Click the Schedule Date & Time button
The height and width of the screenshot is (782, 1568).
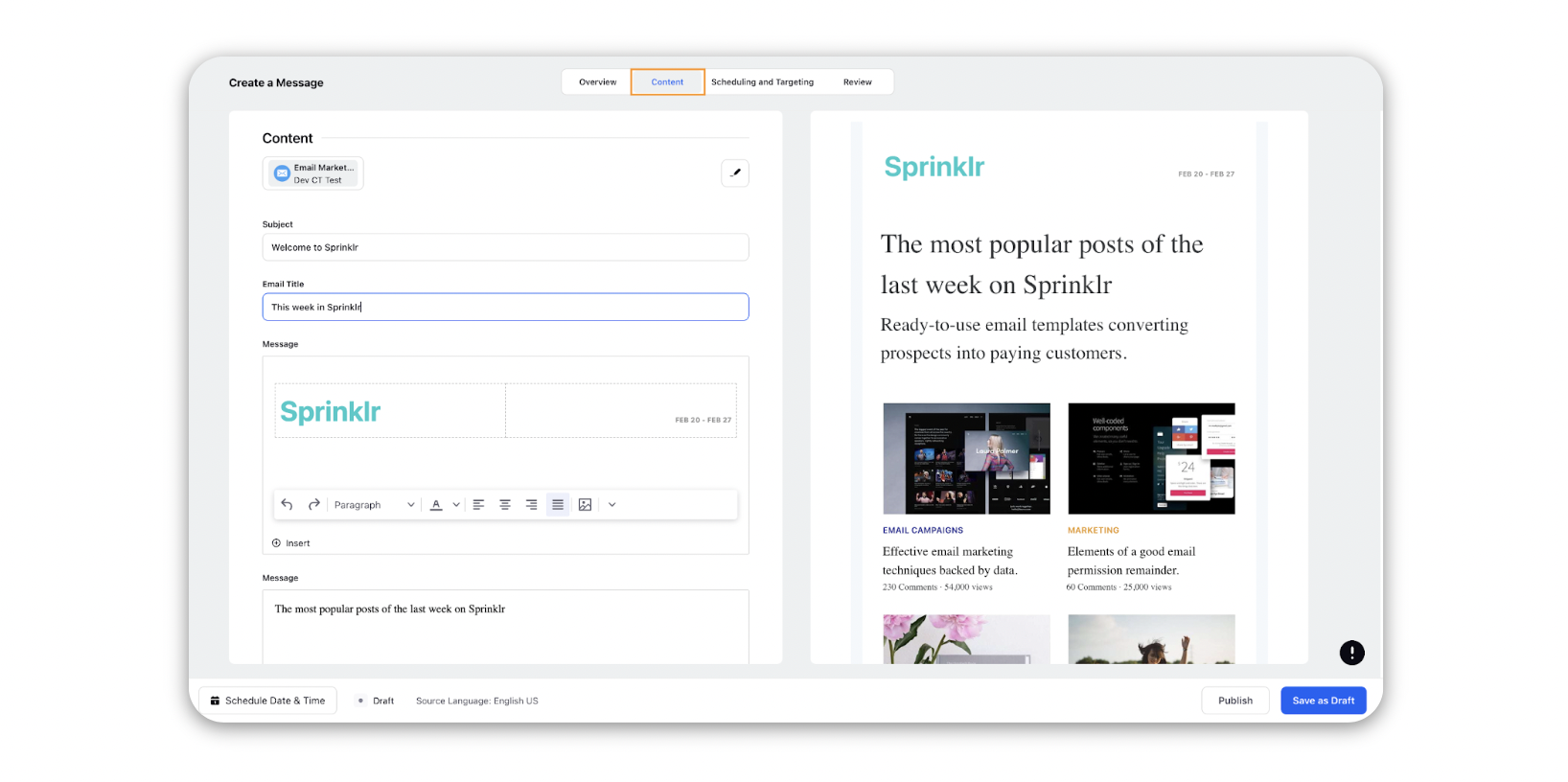[x=267, y=701]
